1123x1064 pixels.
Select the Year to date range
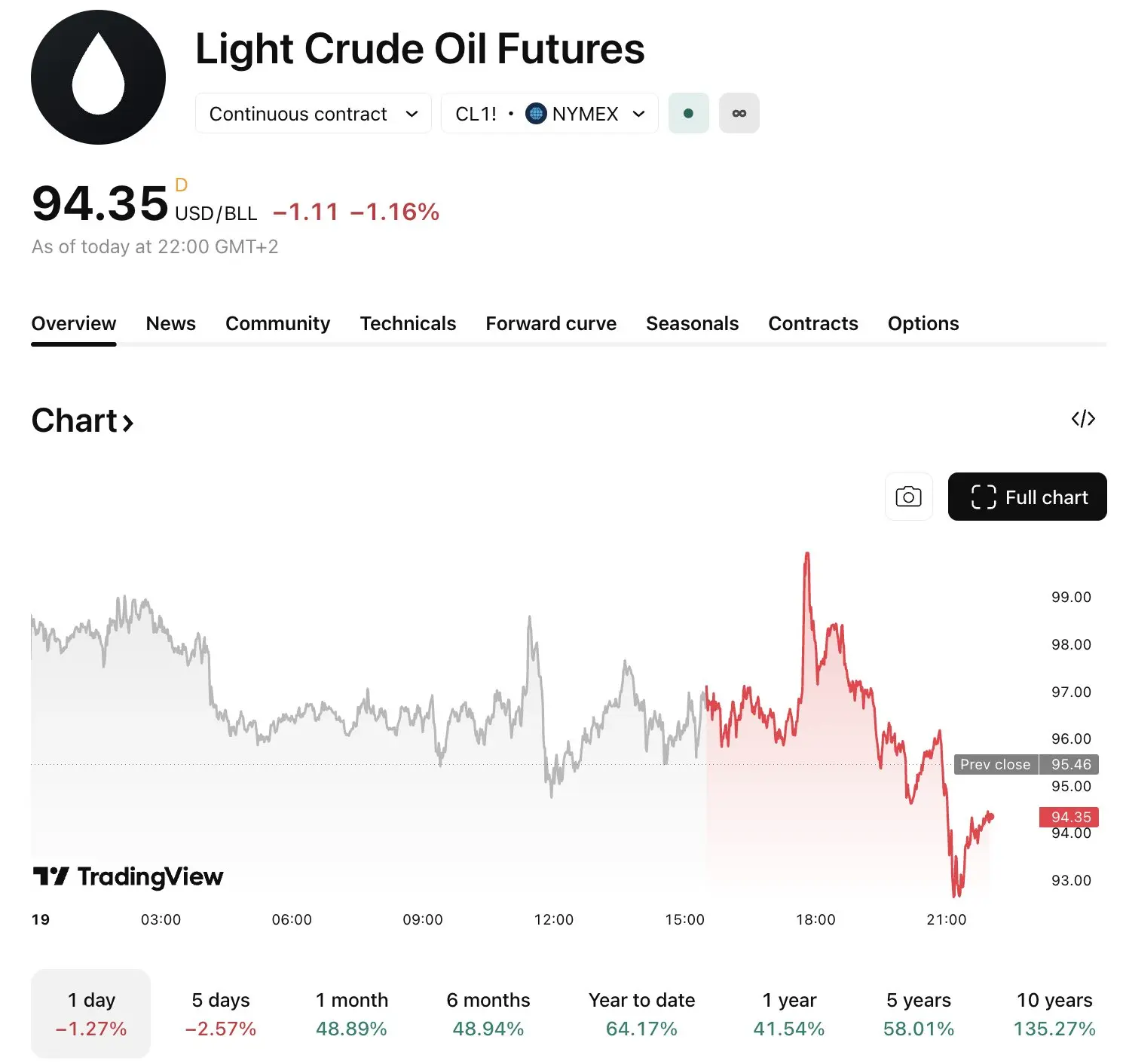point(641,1014)
